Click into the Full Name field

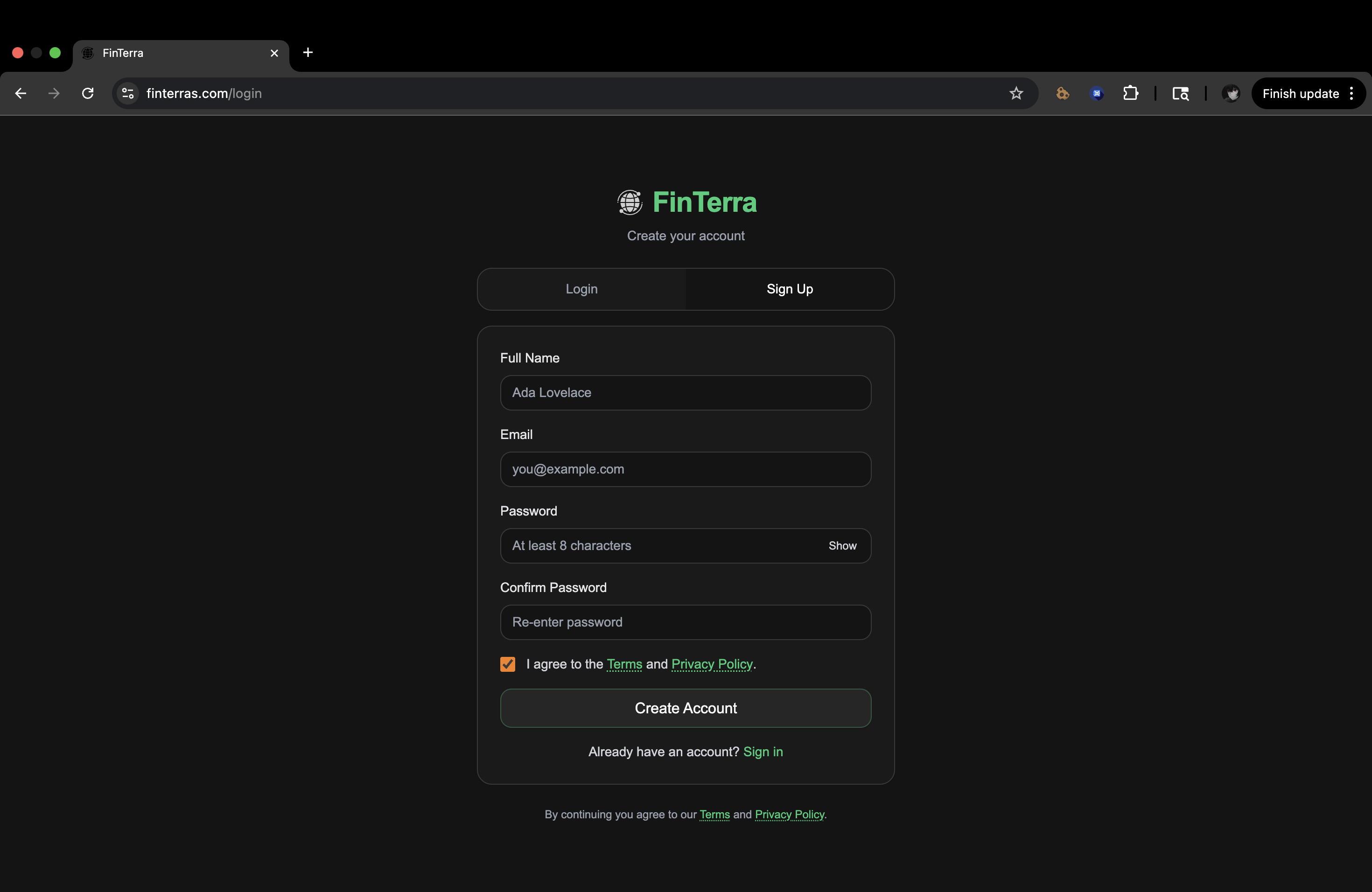point(686,393)
